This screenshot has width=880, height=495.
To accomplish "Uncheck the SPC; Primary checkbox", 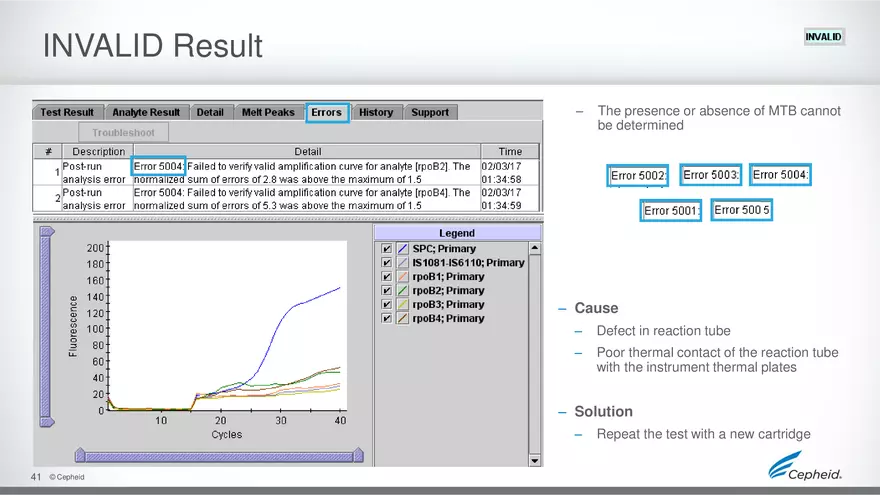I will point(387,249).
